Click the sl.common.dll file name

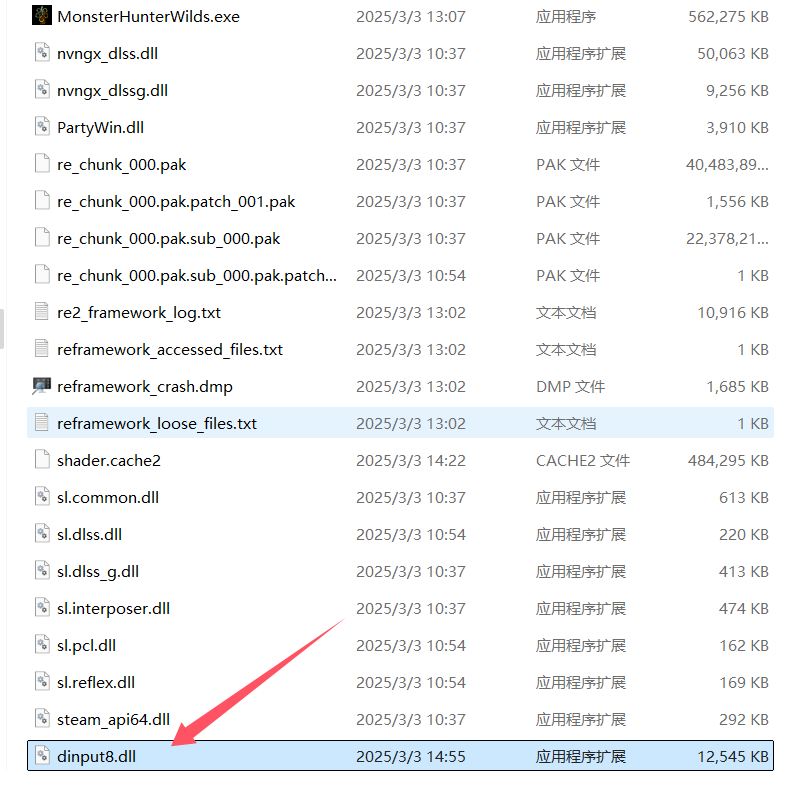108,497
